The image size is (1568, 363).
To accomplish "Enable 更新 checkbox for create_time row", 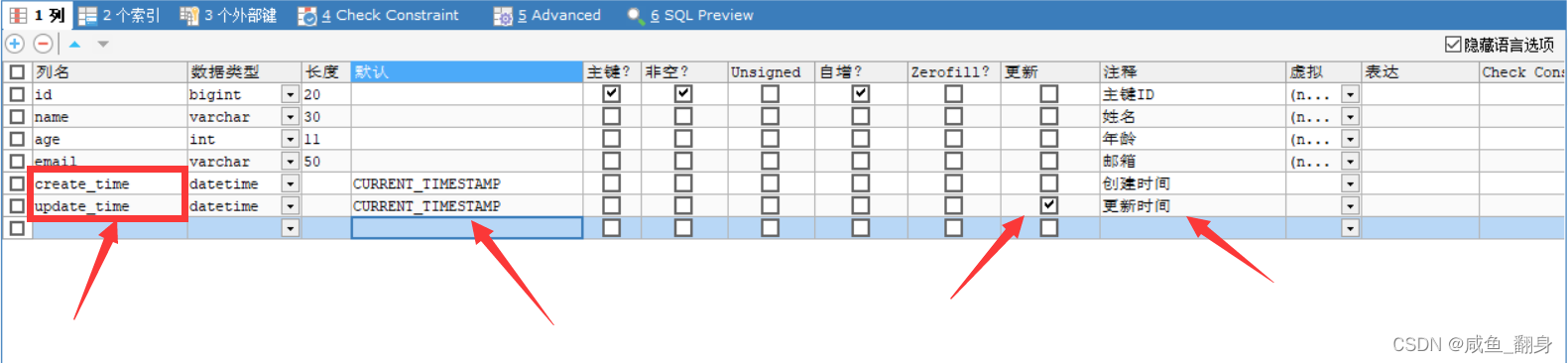I will pyautogui.click(x=1049, y=183).
